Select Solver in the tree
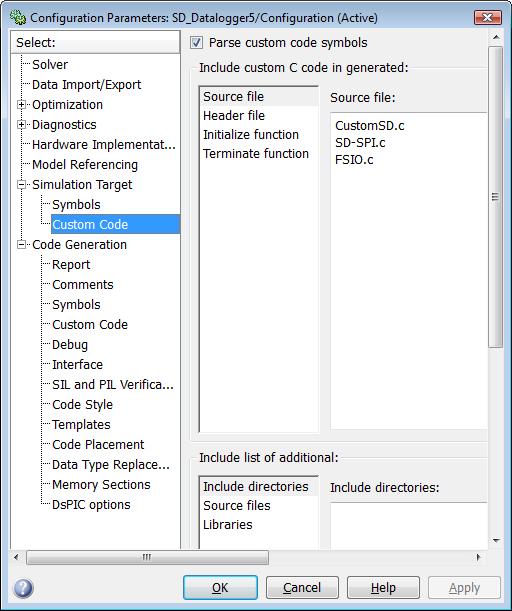 (50, 64)
